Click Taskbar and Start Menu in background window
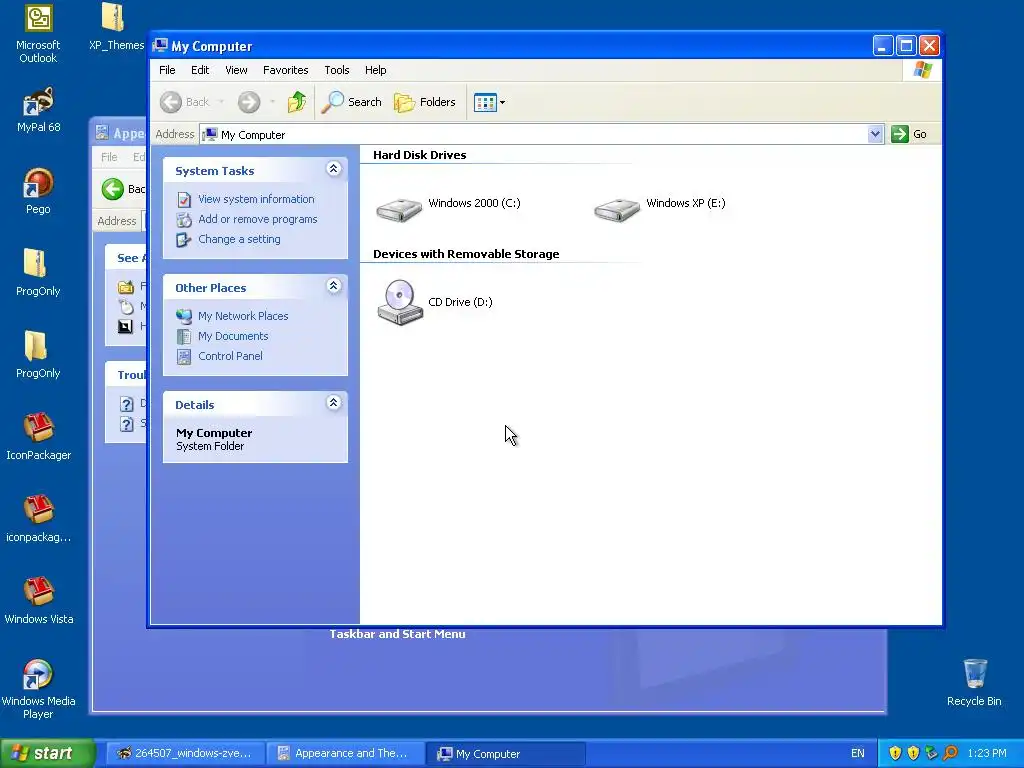 tap(397, 634)
